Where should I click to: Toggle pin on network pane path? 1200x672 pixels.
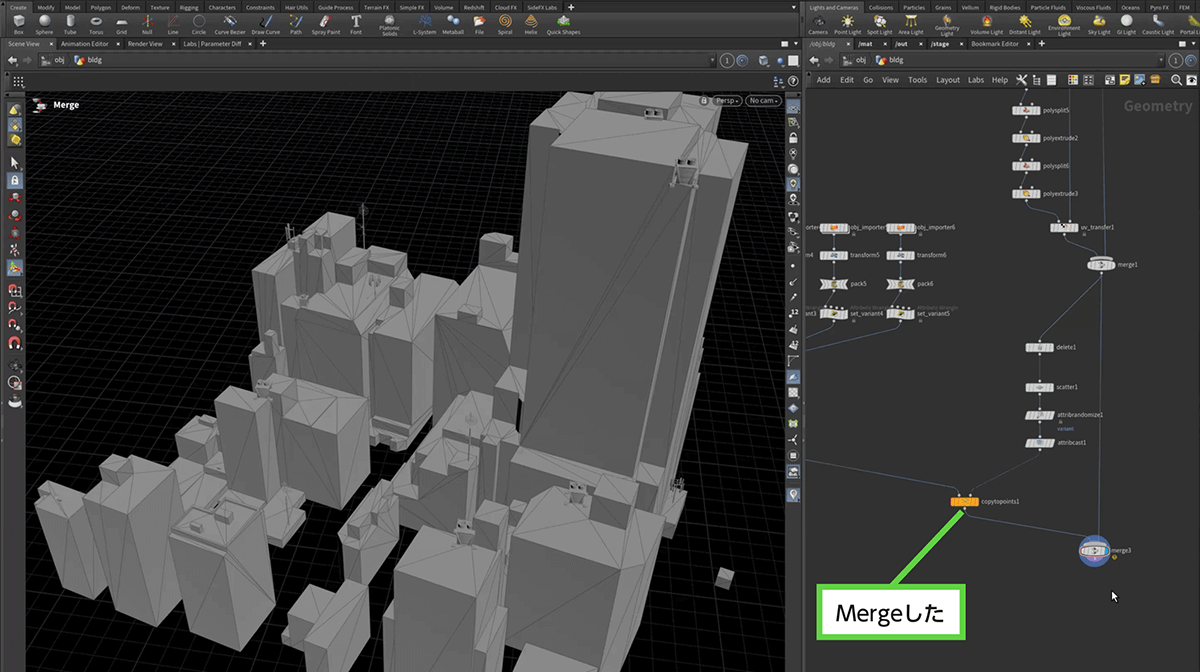pos(1177,61)
